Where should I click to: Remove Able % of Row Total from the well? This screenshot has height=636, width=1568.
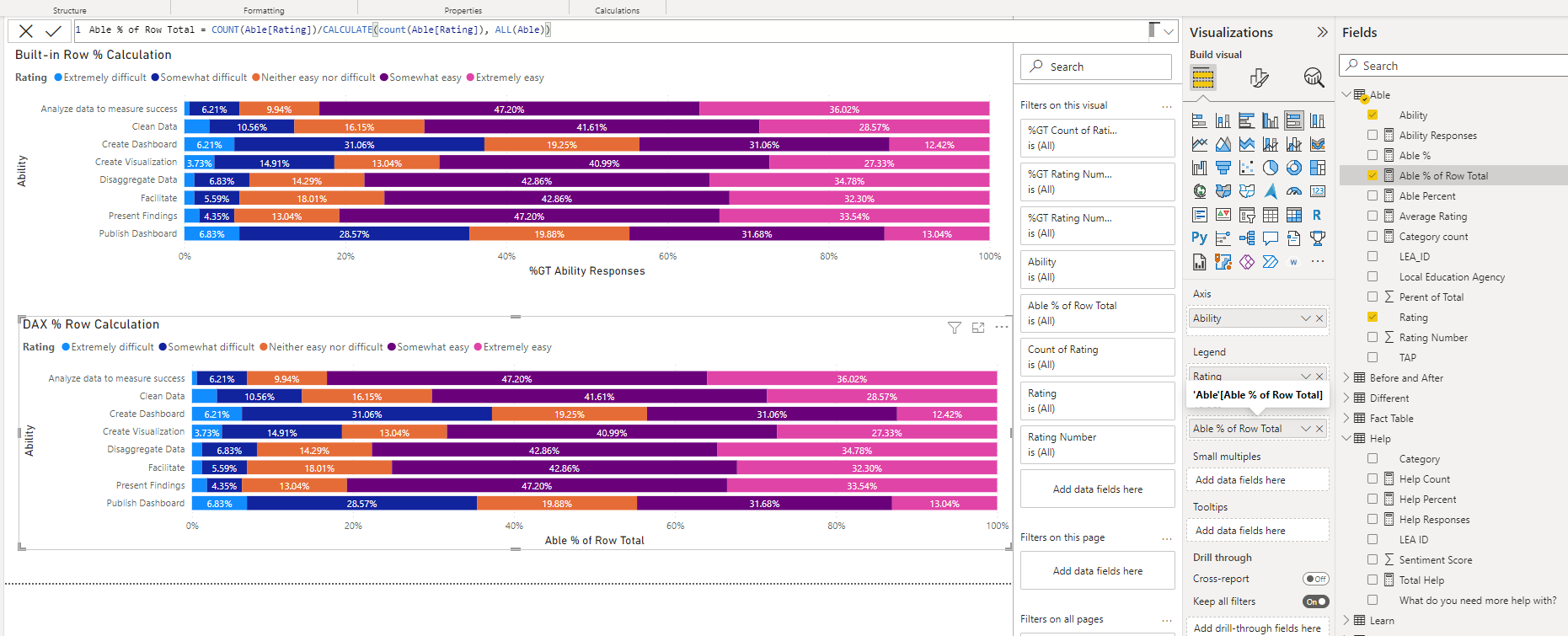(1319, 429)
